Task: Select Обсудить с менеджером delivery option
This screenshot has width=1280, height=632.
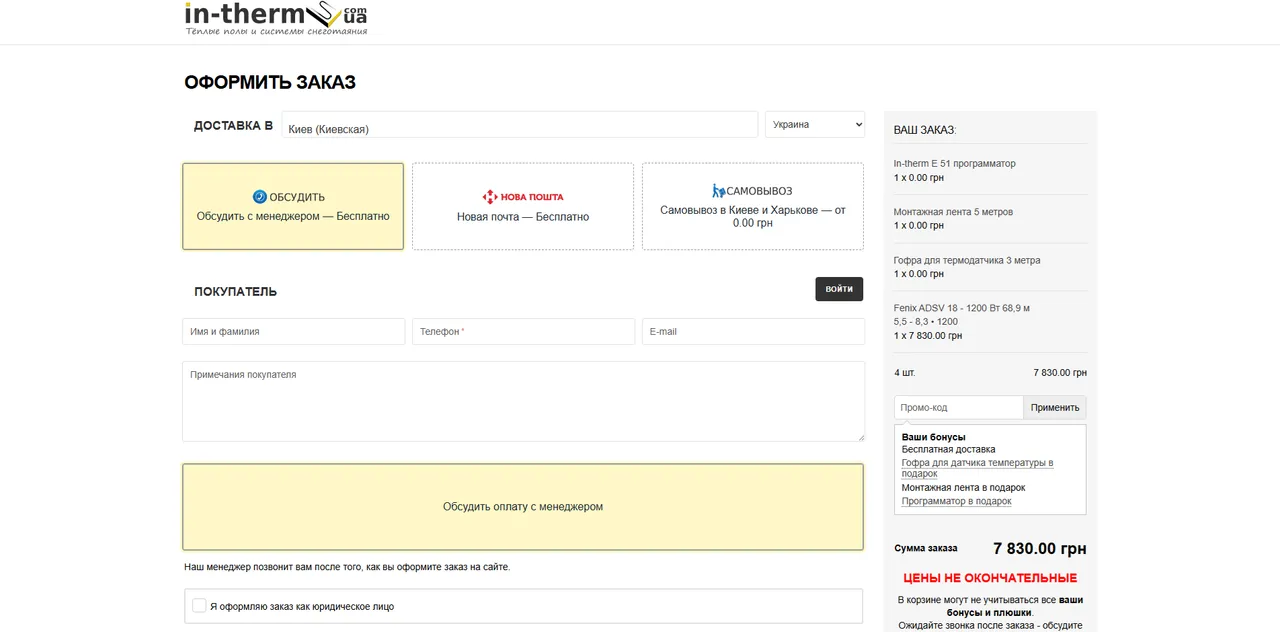Action: pyautogui.click(x=293, y=206)
